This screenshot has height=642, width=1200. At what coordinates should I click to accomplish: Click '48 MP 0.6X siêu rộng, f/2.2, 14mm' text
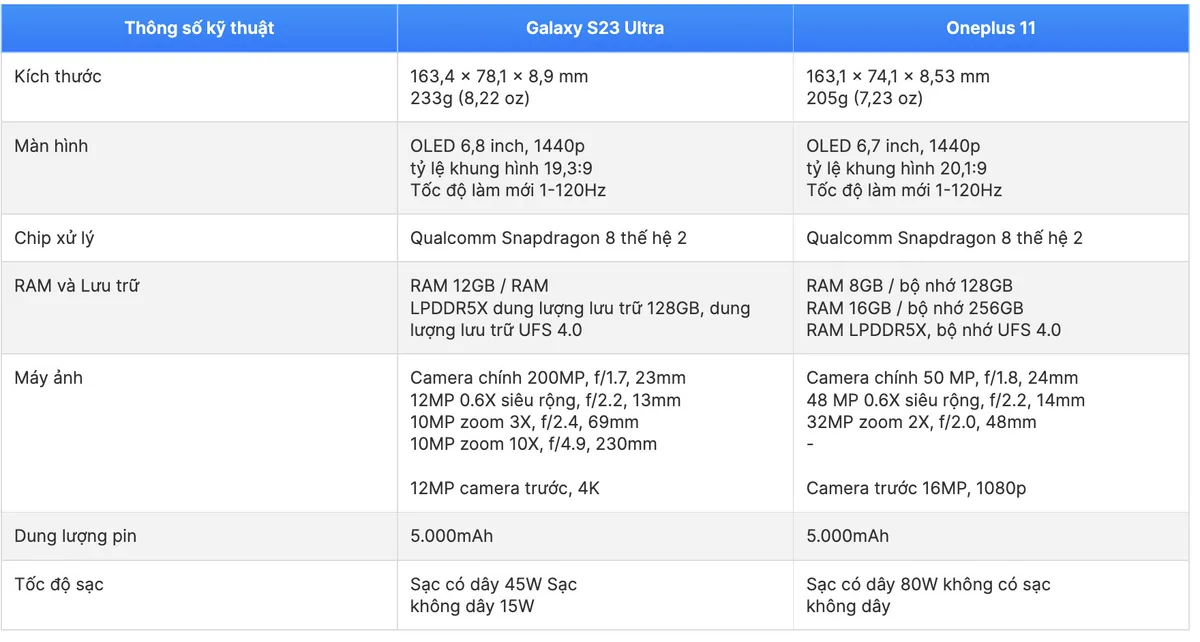tap(945, 400)
